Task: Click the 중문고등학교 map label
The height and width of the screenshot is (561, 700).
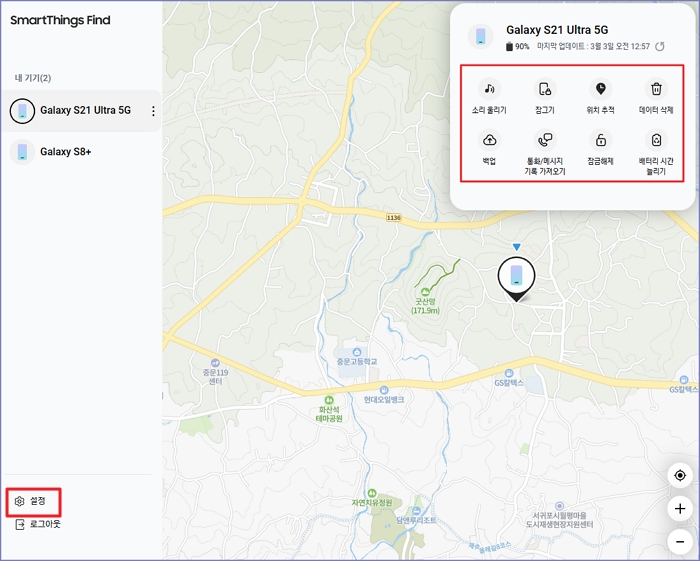Action: [x=357, y=362]
